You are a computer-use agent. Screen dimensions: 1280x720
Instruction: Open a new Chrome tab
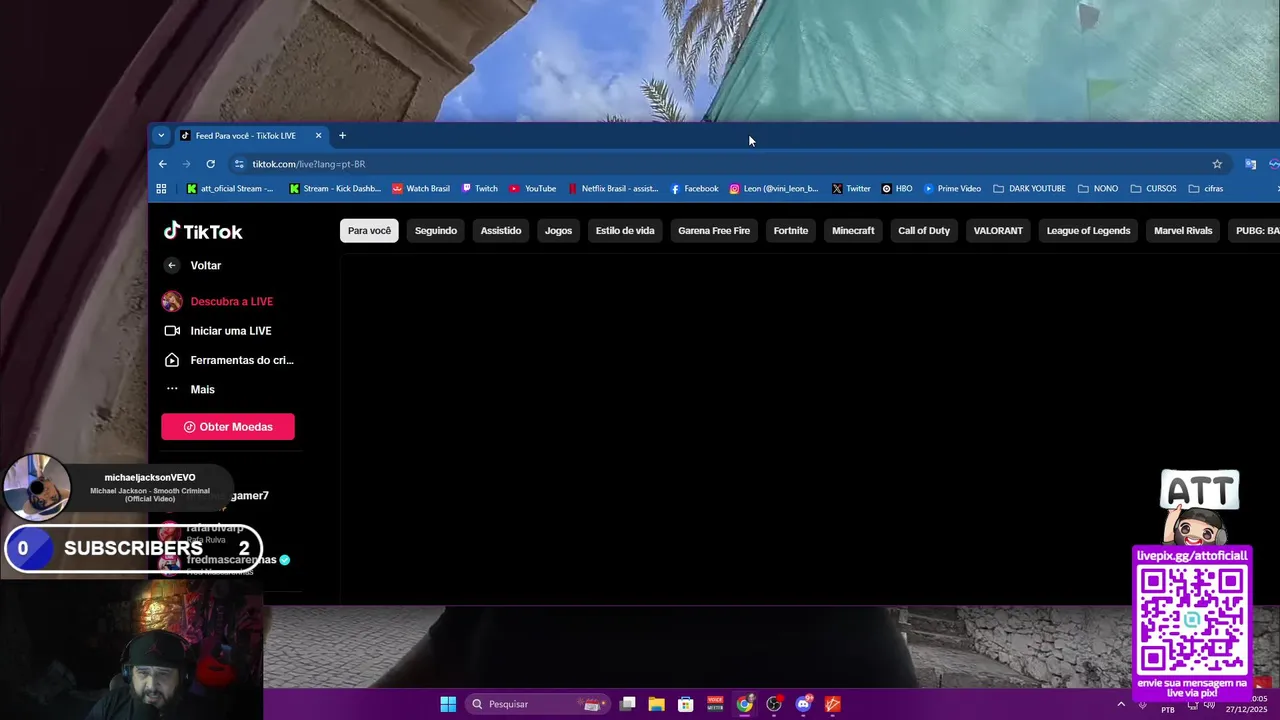pyautogui.click(x=342, y=136)
